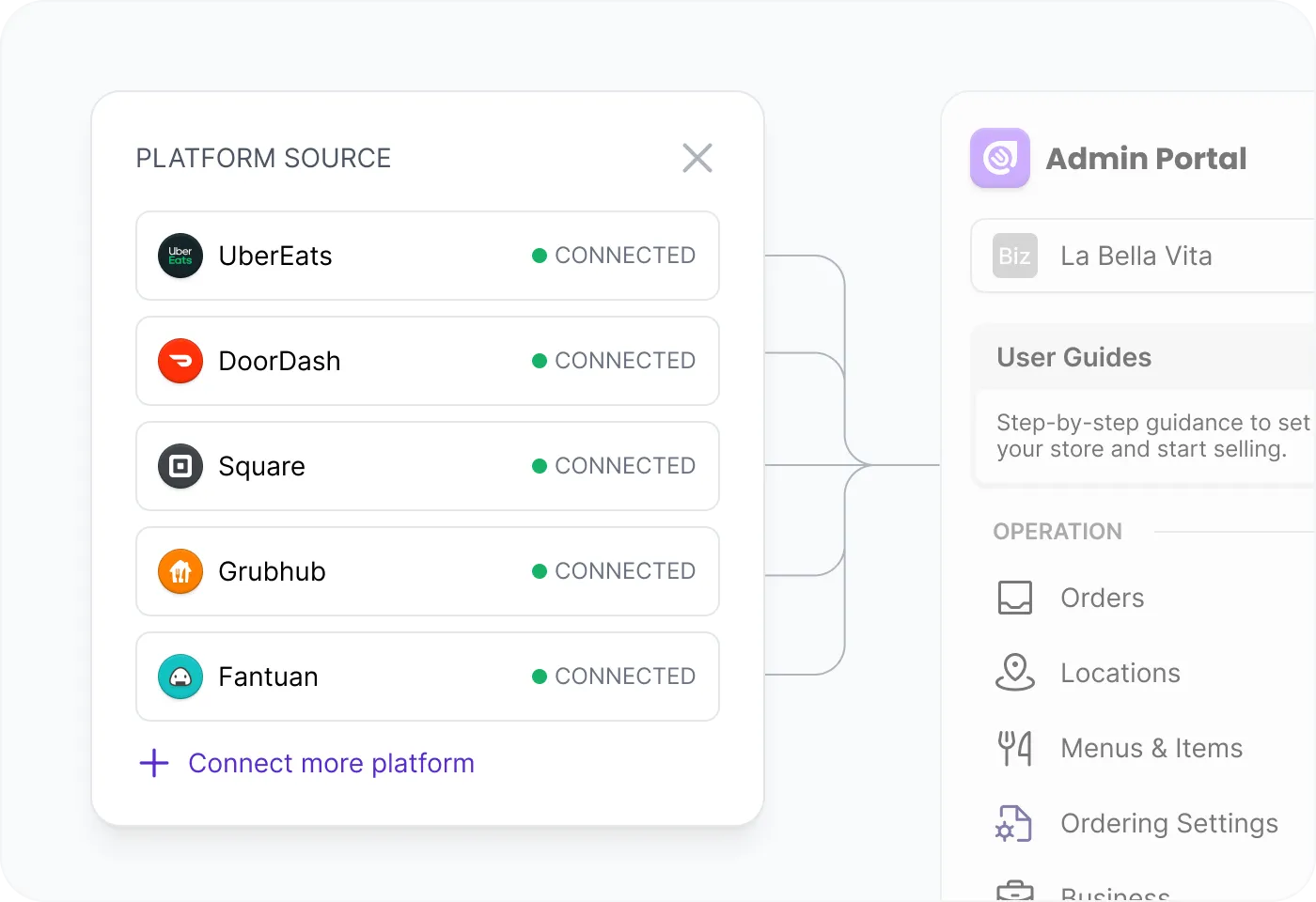
Task: Click the Grubhub logo icon
Action: tap(180, 571)
